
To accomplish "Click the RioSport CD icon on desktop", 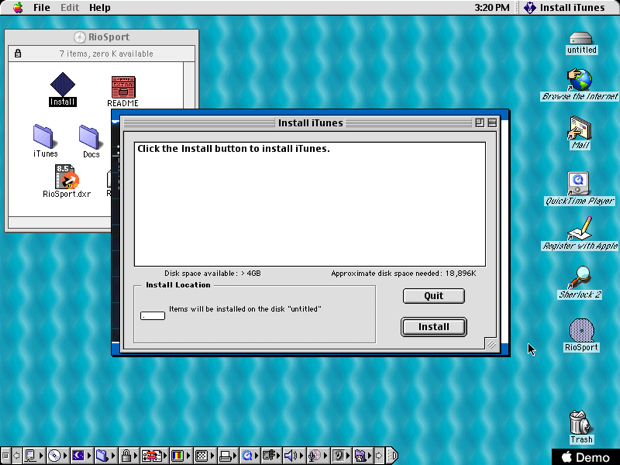I will coord(581,335).
